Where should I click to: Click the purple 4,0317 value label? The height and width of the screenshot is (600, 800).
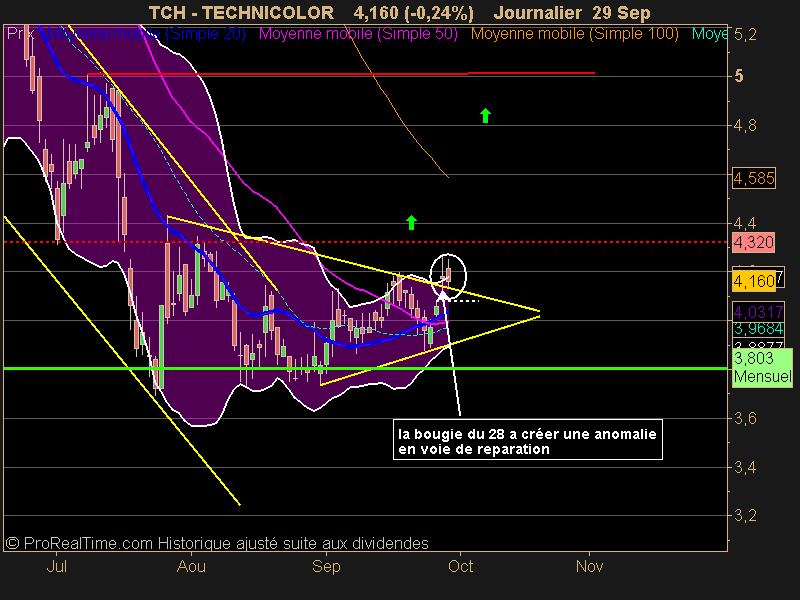point(758,312)
